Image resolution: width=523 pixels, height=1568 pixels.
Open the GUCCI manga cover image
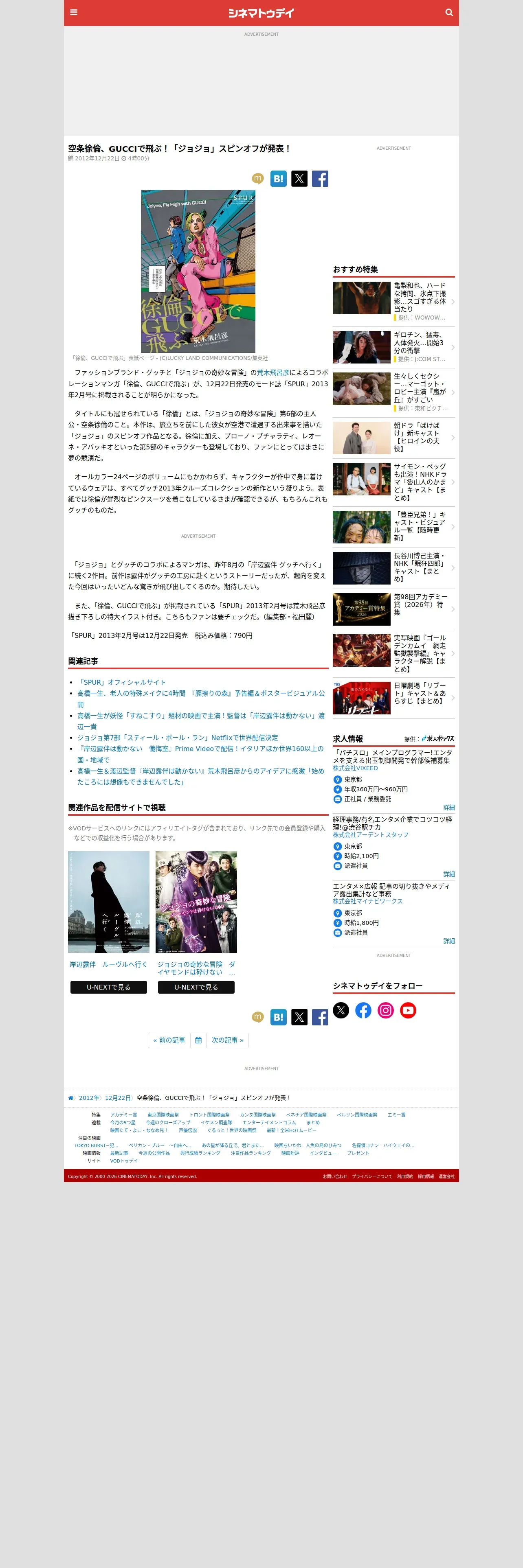pyautogui.click(x=198, y=271)
